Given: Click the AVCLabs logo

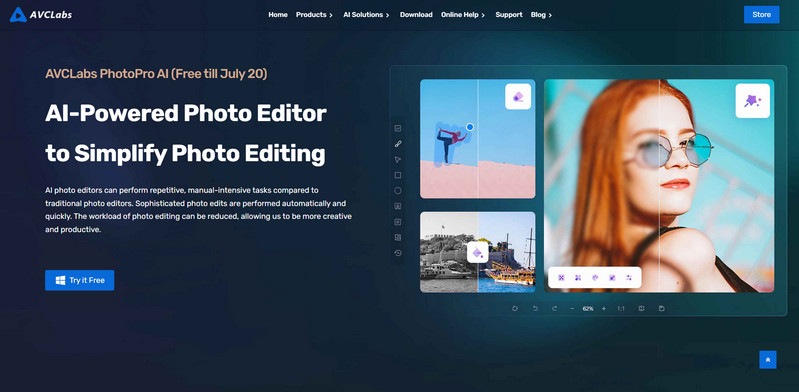Looking at the screenshot, I should click(x=41, y=15).
